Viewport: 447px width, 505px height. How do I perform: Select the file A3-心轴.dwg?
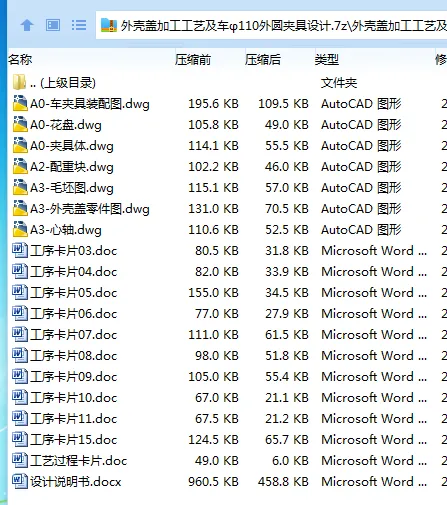(66, 230)
